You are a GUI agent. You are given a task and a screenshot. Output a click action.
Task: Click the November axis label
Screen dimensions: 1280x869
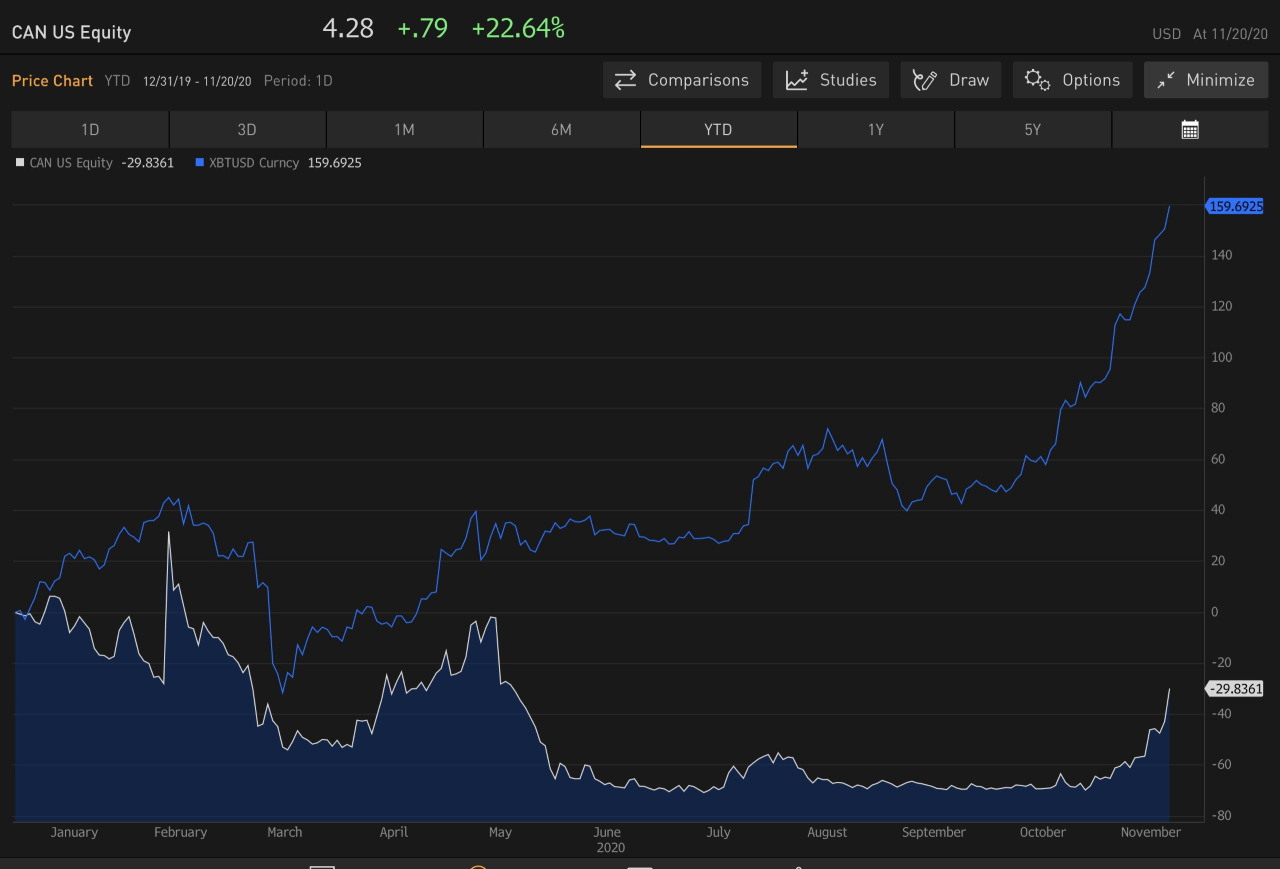pyautogui.click(x=1151, y=832)
